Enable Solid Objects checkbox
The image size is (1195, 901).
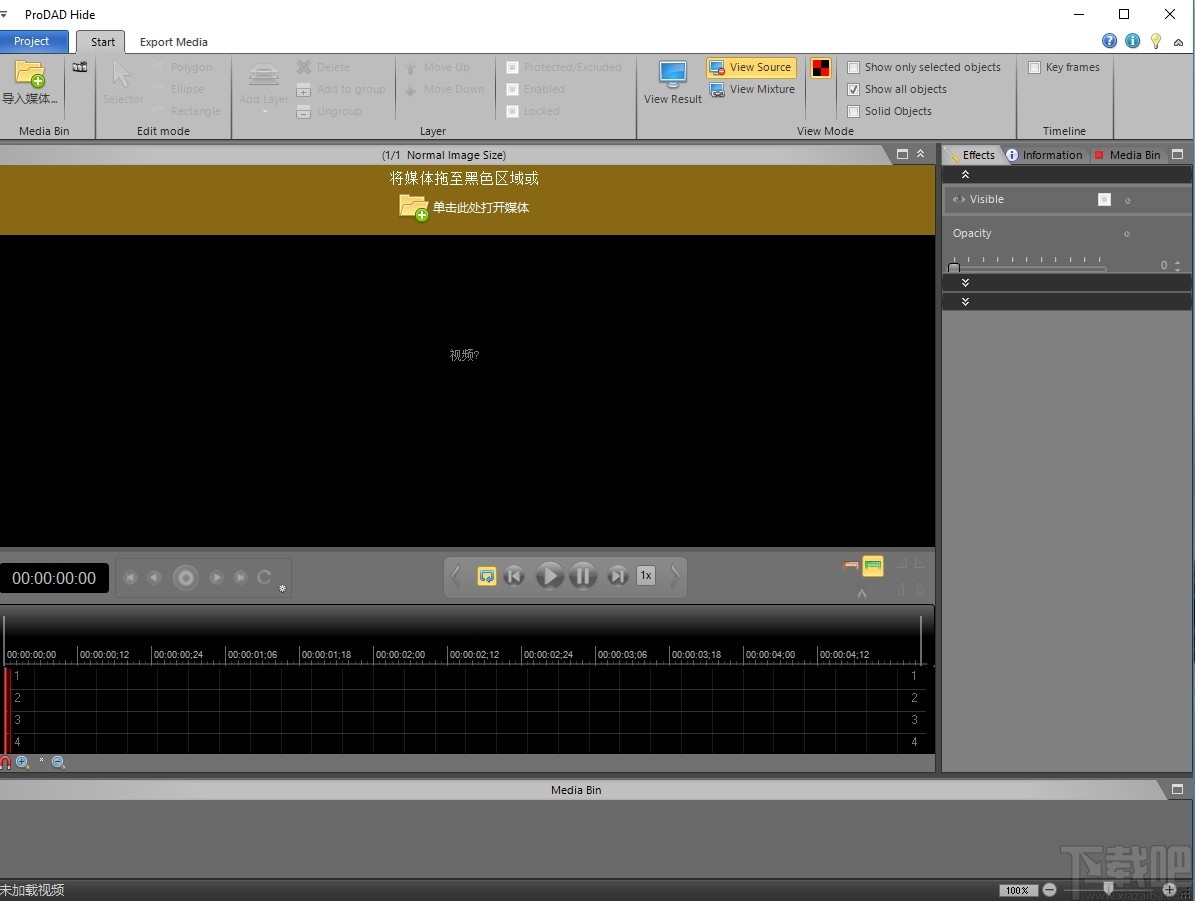(x=854, y=111)
